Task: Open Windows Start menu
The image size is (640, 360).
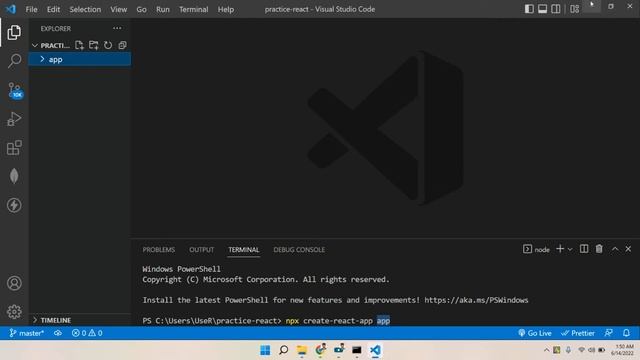Action: pos(265,350)
